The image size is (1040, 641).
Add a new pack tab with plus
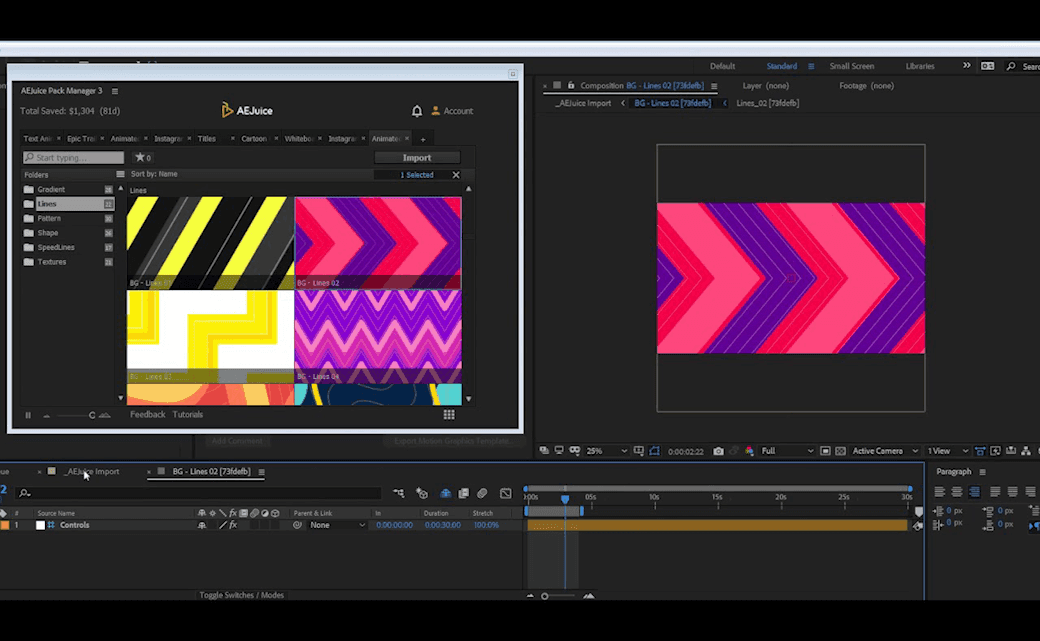pyautogui.click(x=422, y=139)
